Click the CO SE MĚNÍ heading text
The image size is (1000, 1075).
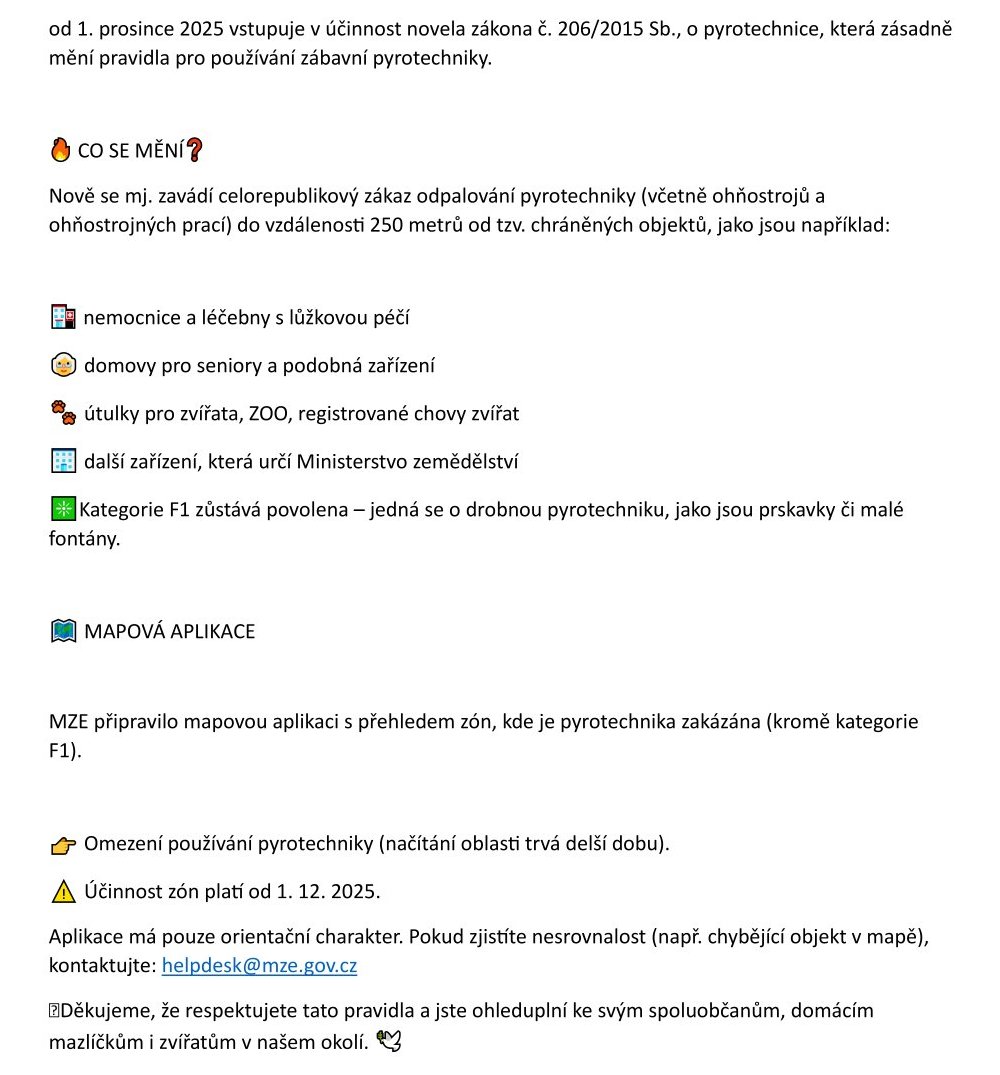click(x=130, y=151)
